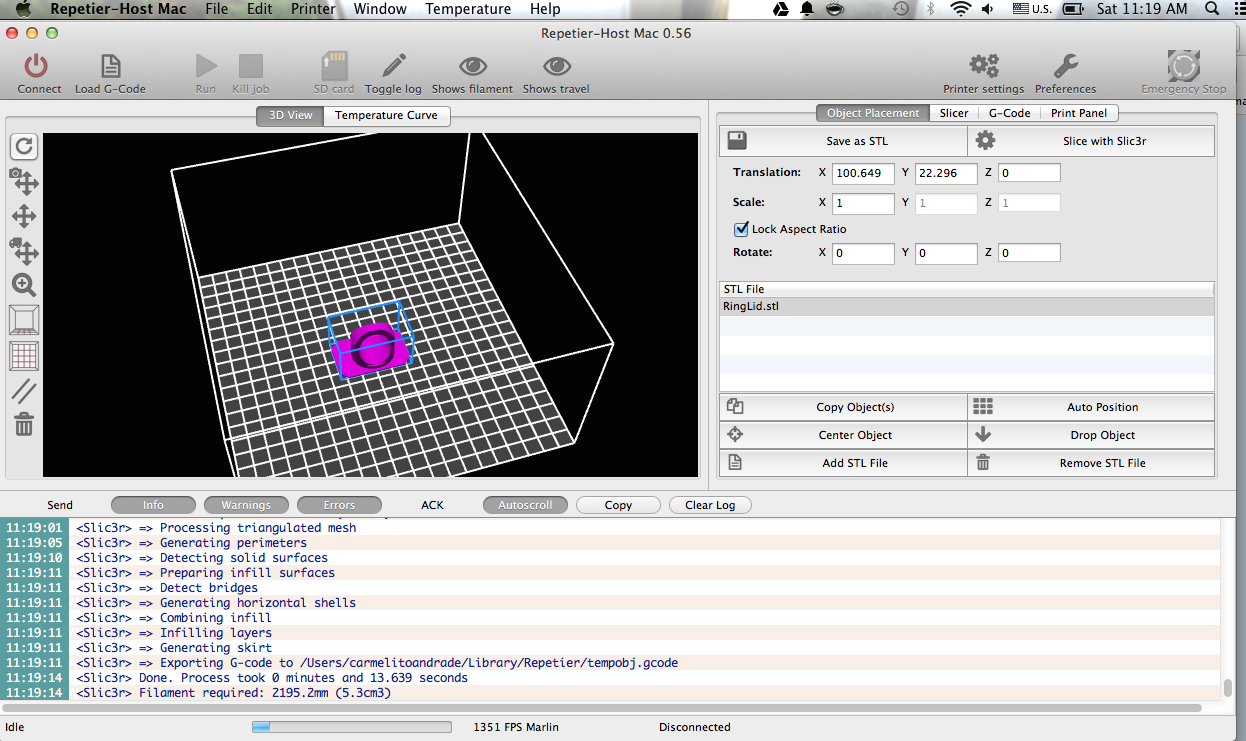
Task: Click the log's horizontal scrollbar
Action: pos(602,707)
